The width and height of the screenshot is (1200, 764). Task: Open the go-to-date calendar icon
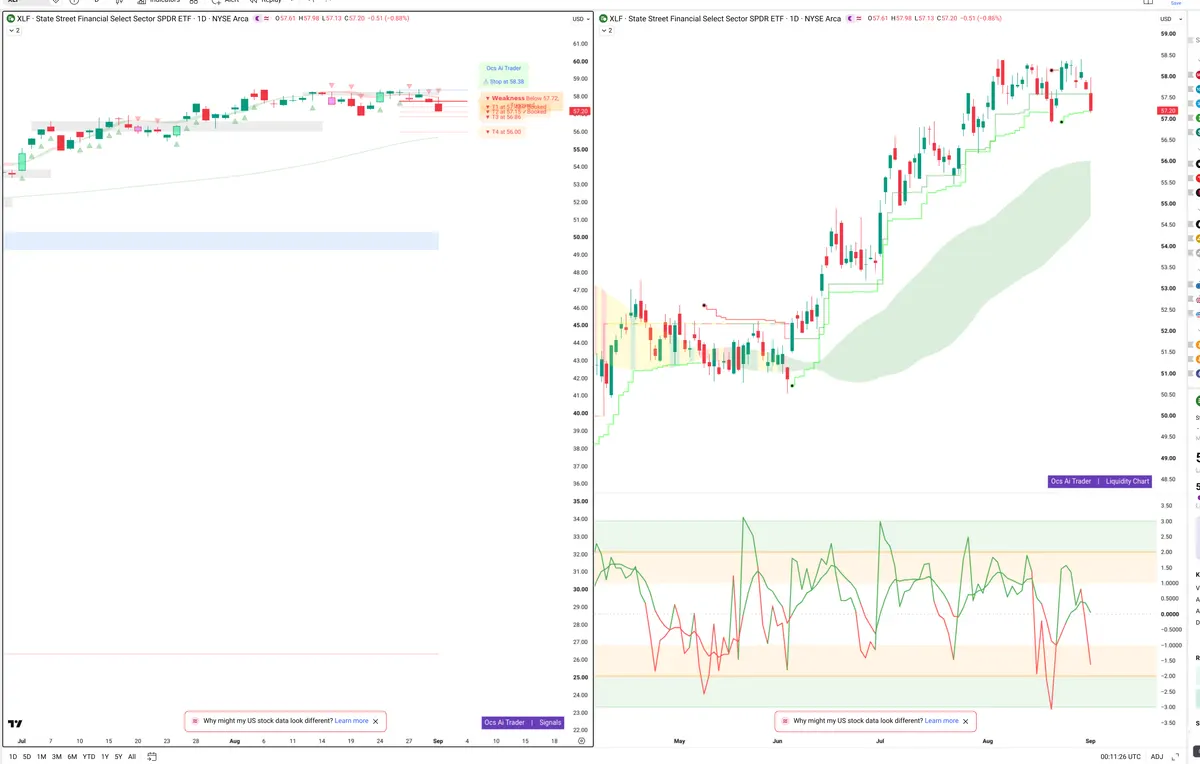click(151, 757)
